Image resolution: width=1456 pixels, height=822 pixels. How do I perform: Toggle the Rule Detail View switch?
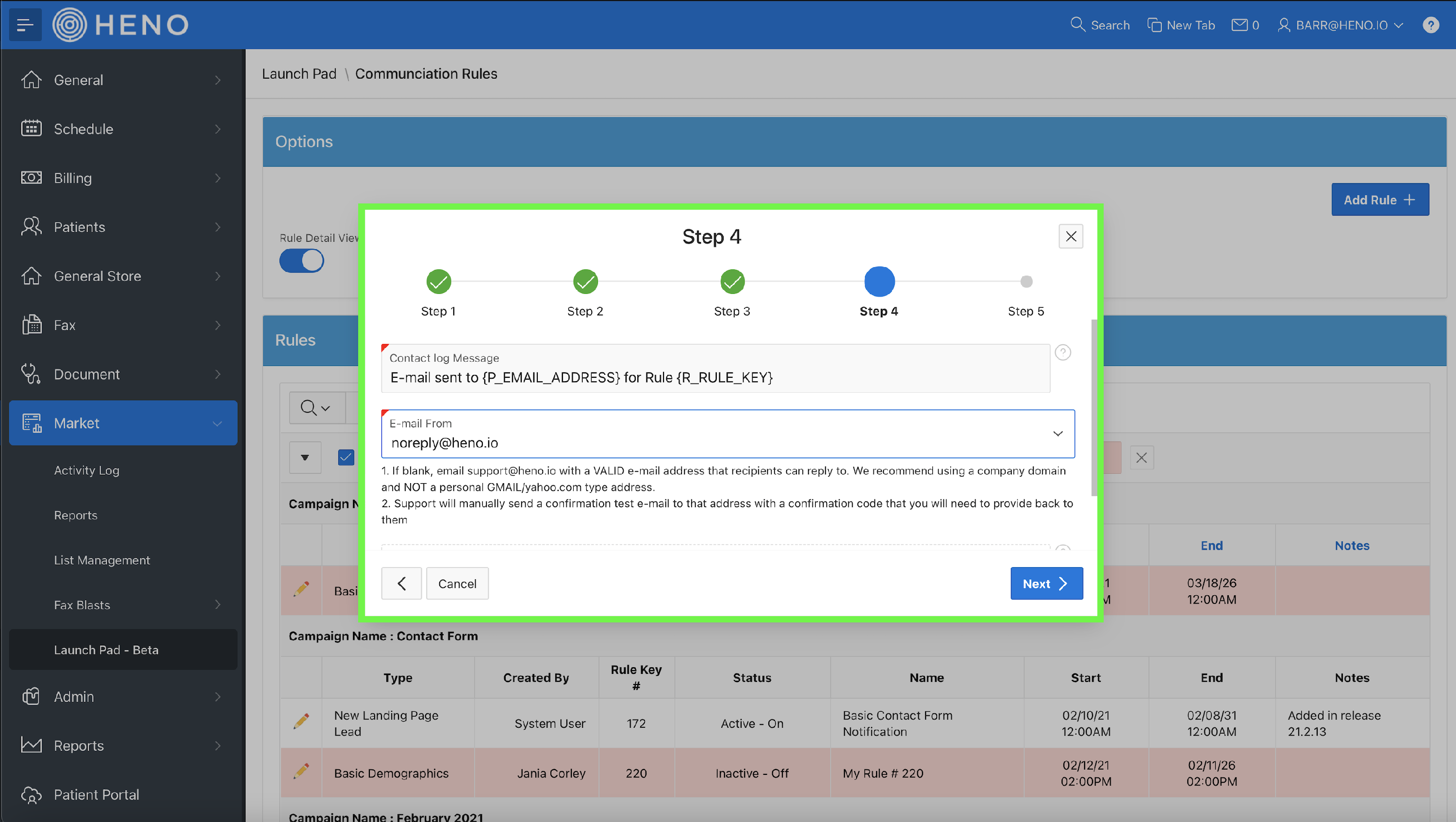(x=302, y=261)
